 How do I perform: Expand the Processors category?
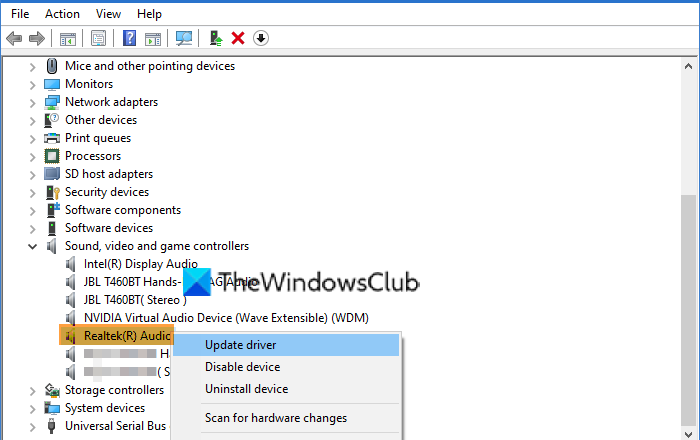(x=32, y=157)
